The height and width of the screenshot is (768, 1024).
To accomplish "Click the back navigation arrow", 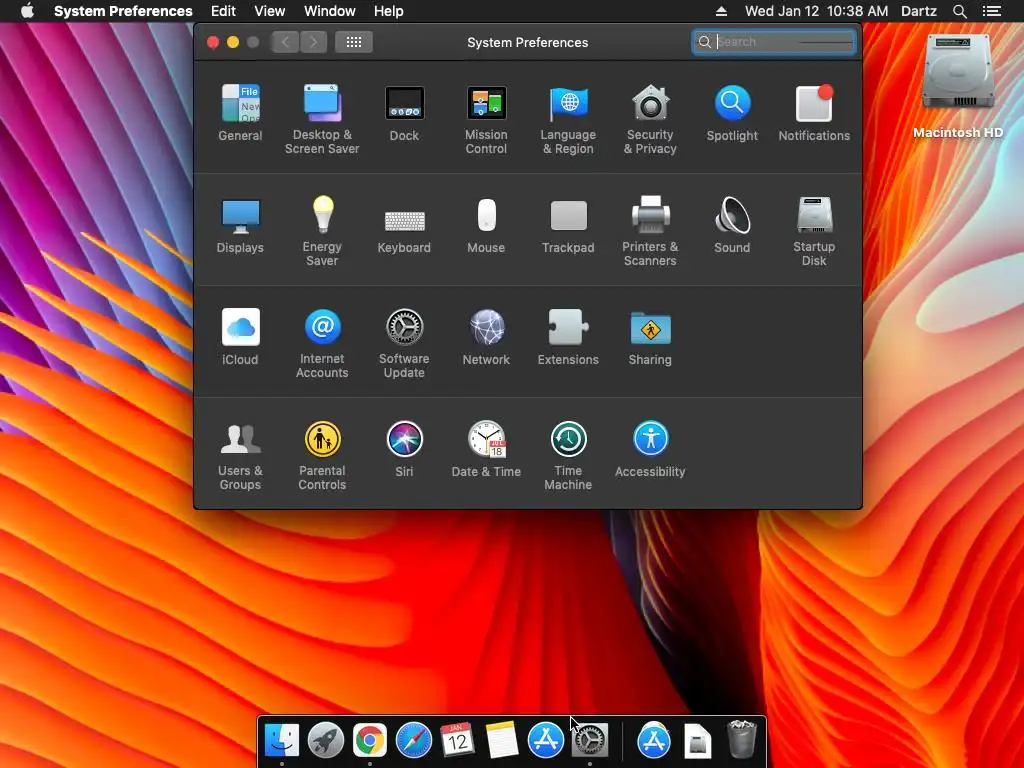I will click(285, 42).
